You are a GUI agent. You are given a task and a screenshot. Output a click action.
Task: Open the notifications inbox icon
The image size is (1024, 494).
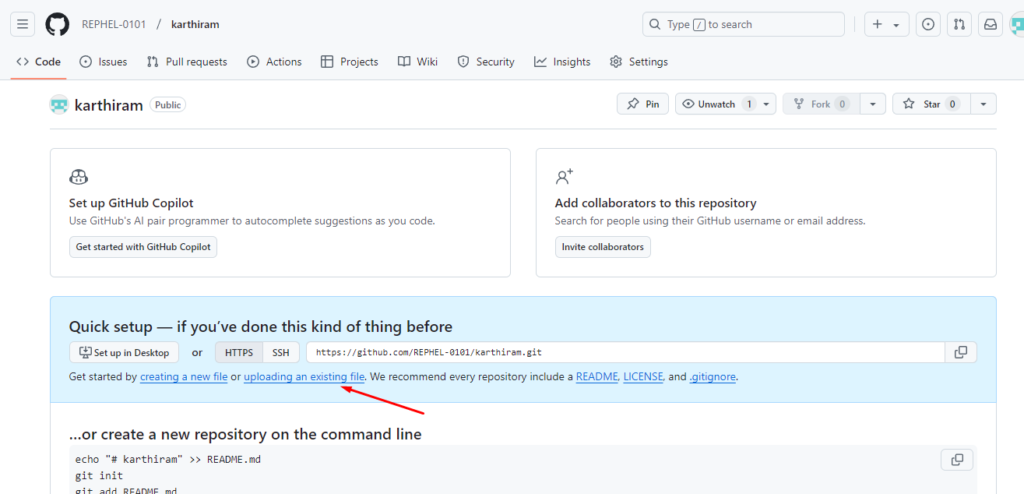990,24
